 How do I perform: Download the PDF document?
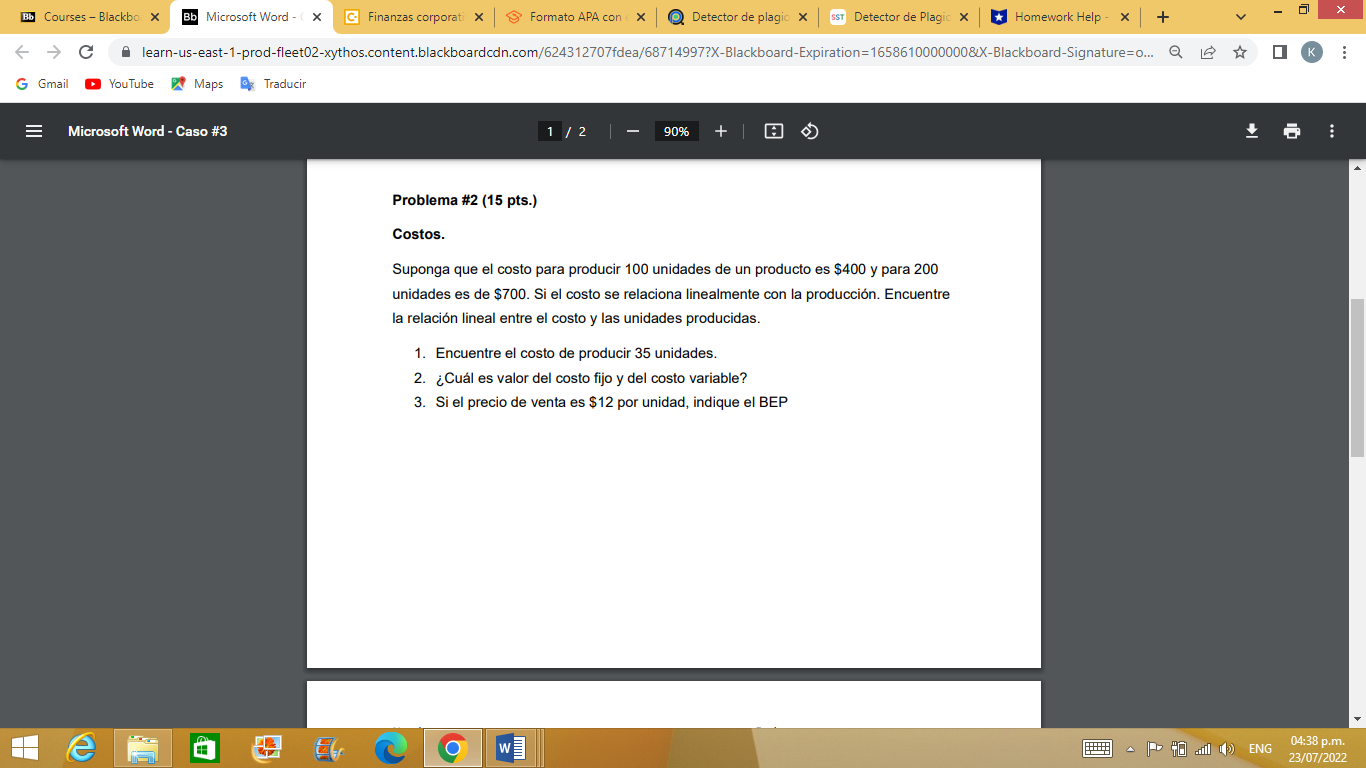(x=1251, y=130)
